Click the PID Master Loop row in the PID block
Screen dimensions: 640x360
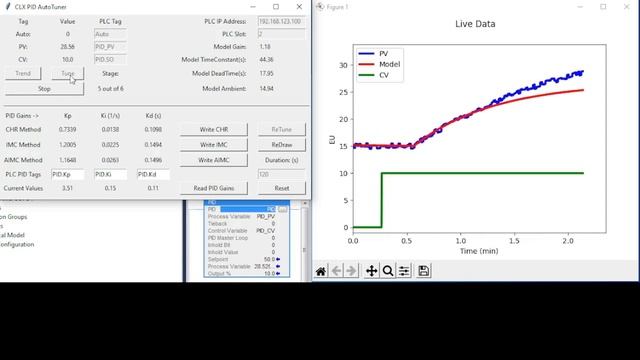(x=241, y=238)
